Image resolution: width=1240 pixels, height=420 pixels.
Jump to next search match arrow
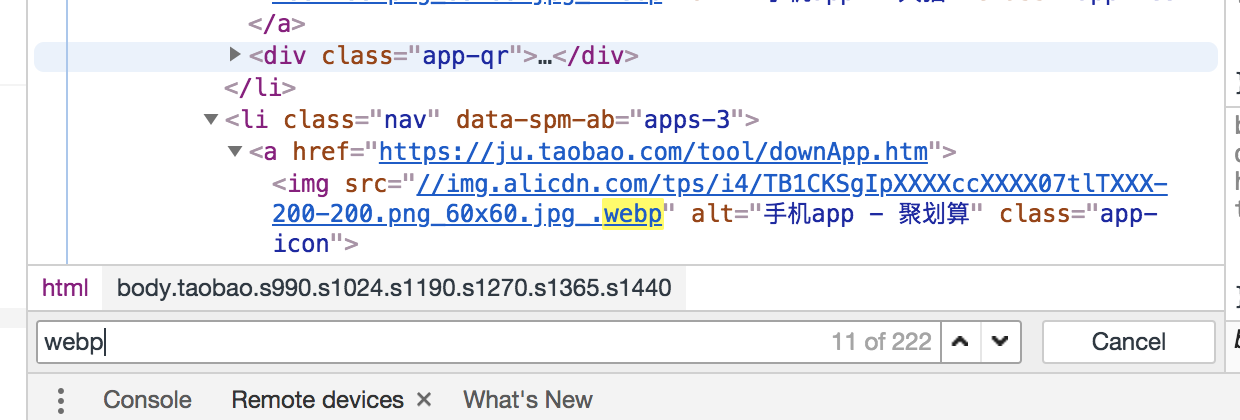point(999,342)
